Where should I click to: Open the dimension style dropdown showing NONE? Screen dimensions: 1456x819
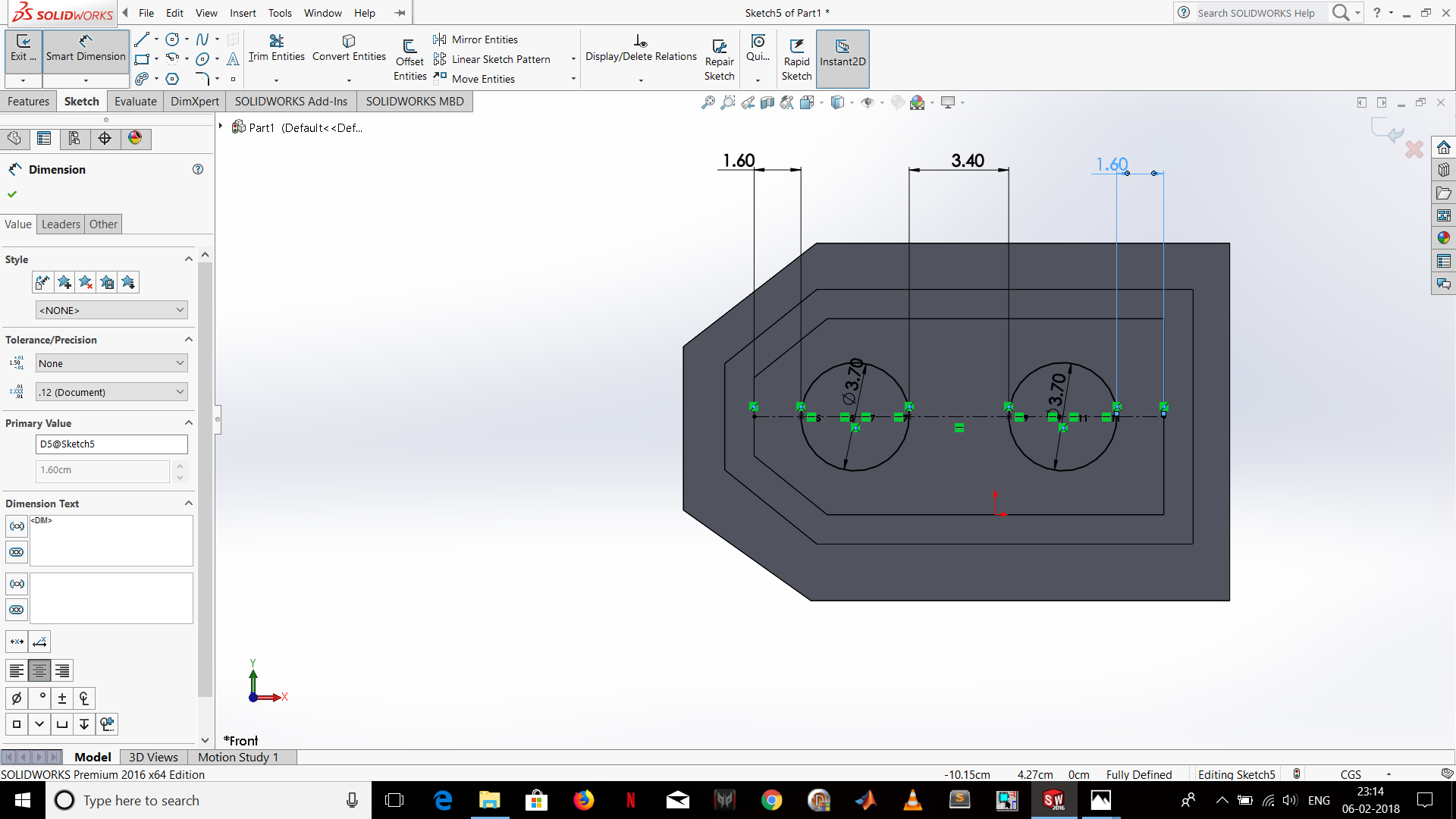point(111,309)
